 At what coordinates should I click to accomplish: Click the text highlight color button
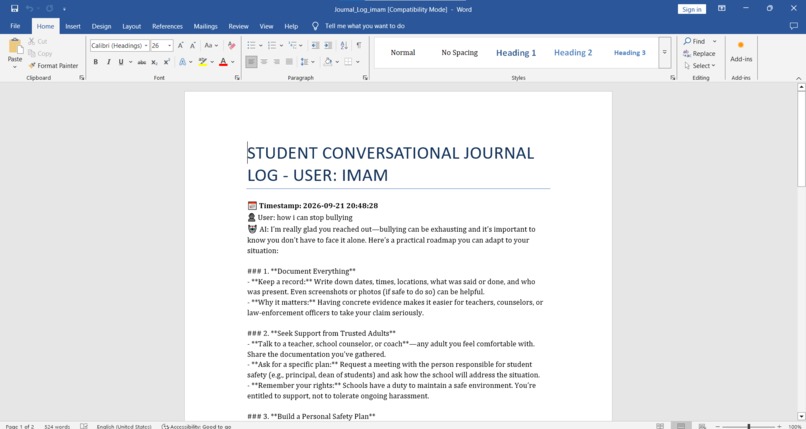(203, 62)
